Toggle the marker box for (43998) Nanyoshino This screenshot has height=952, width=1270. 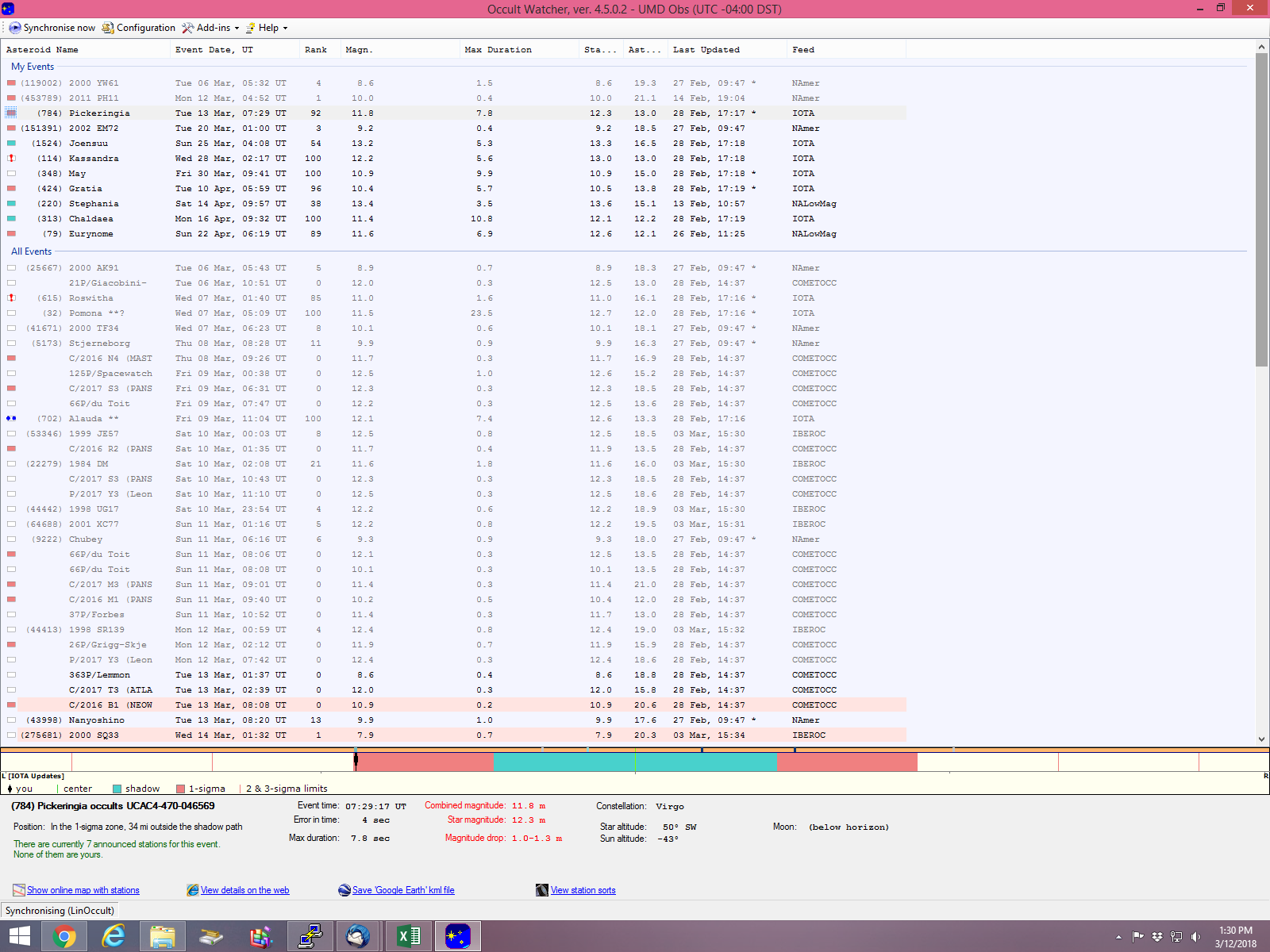(11, 720)
